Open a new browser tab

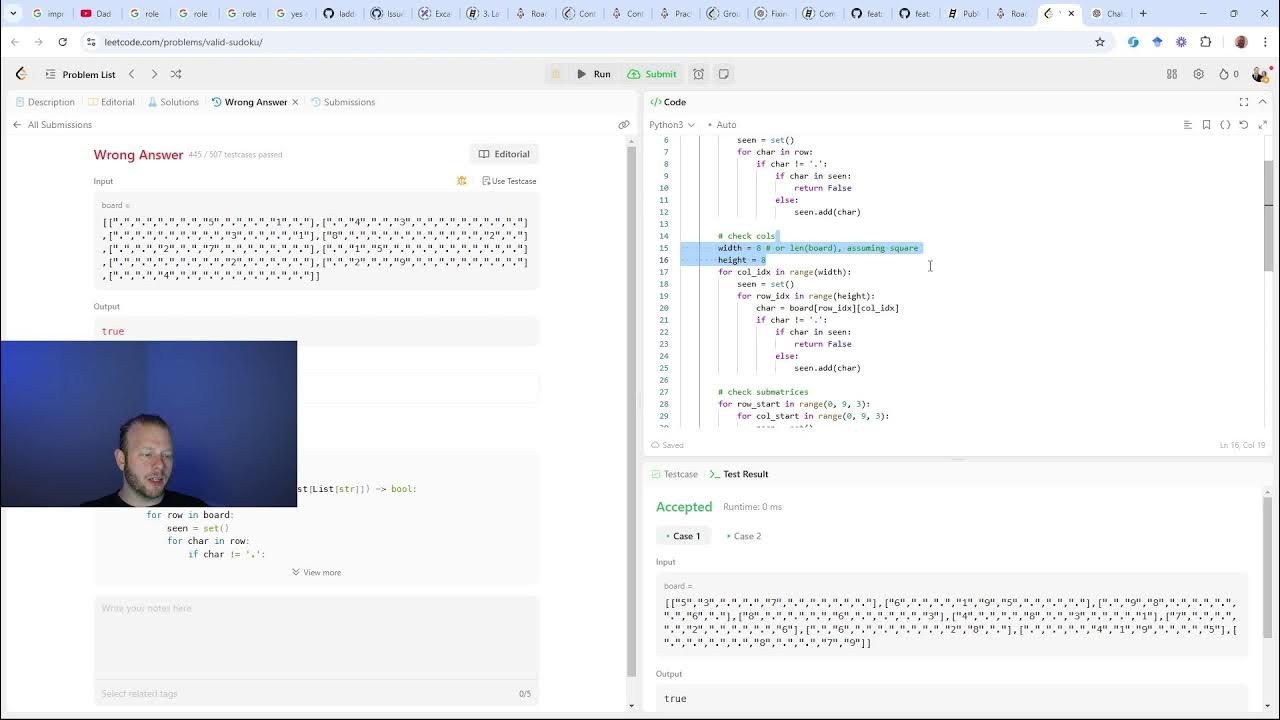pyautogui.click(x=1143, y=14)
